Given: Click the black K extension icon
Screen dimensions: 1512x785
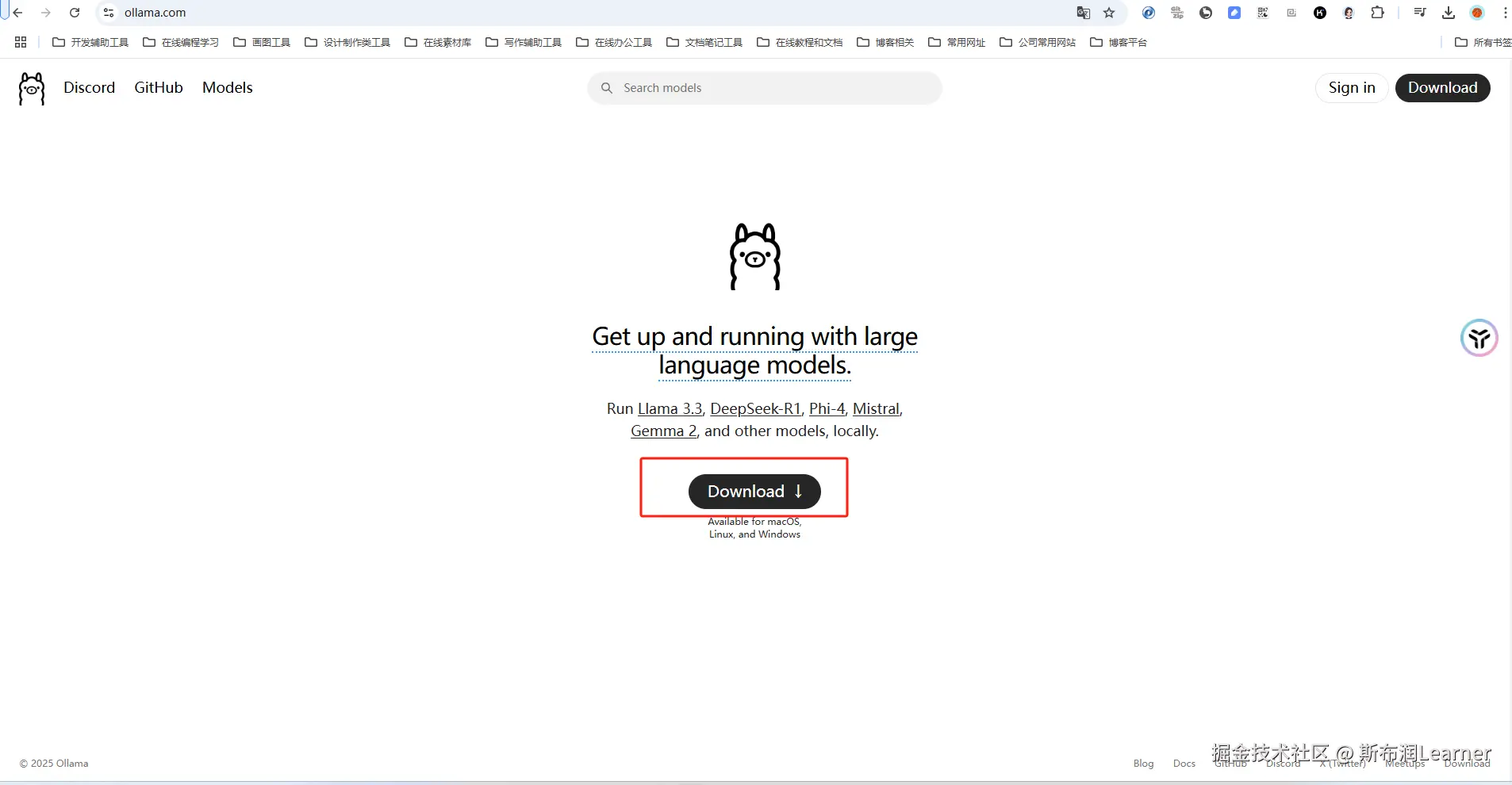Looking at the screenshot, I should [1320, 13].
